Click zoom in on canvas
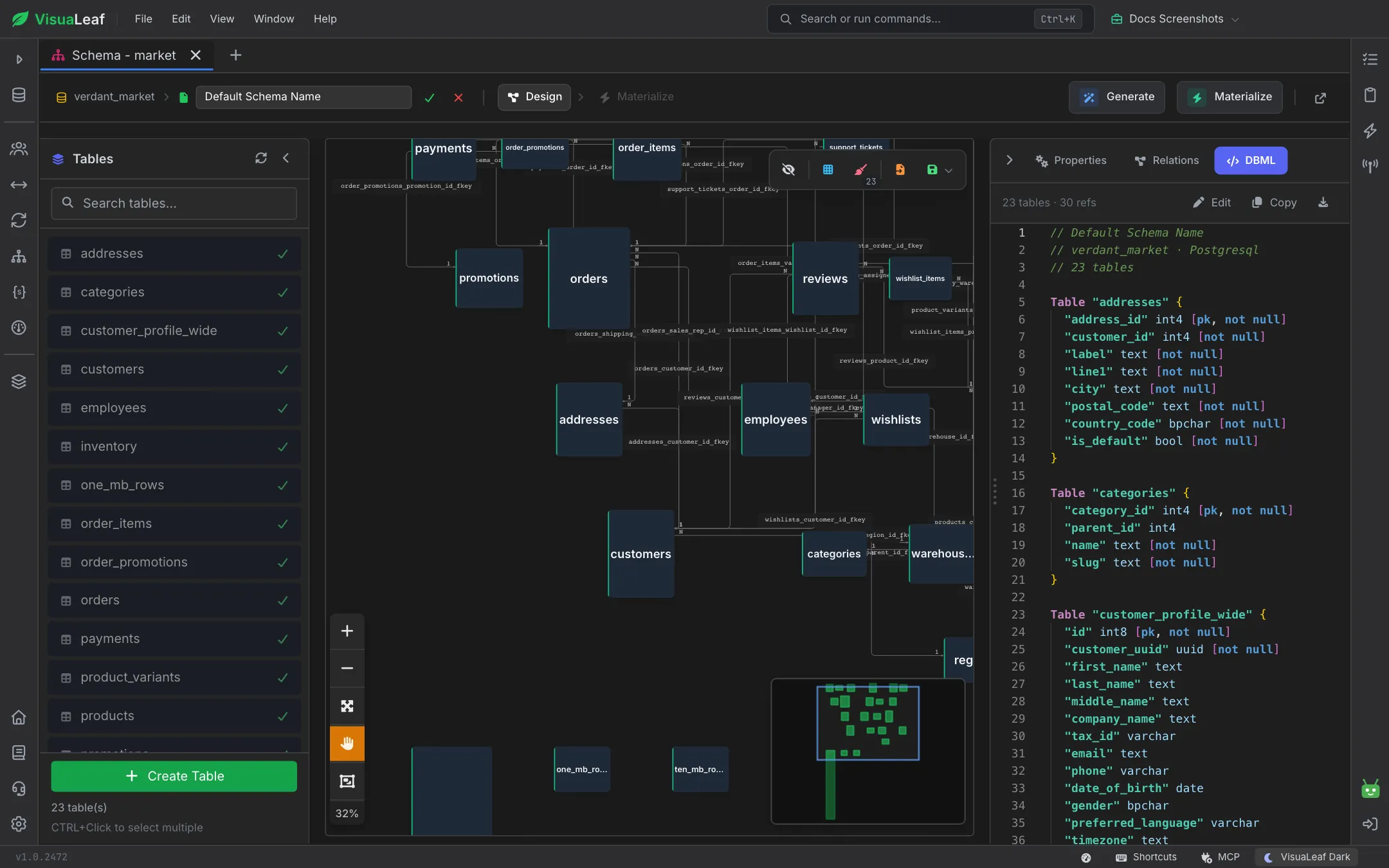1389x868 pixels. 347,631
